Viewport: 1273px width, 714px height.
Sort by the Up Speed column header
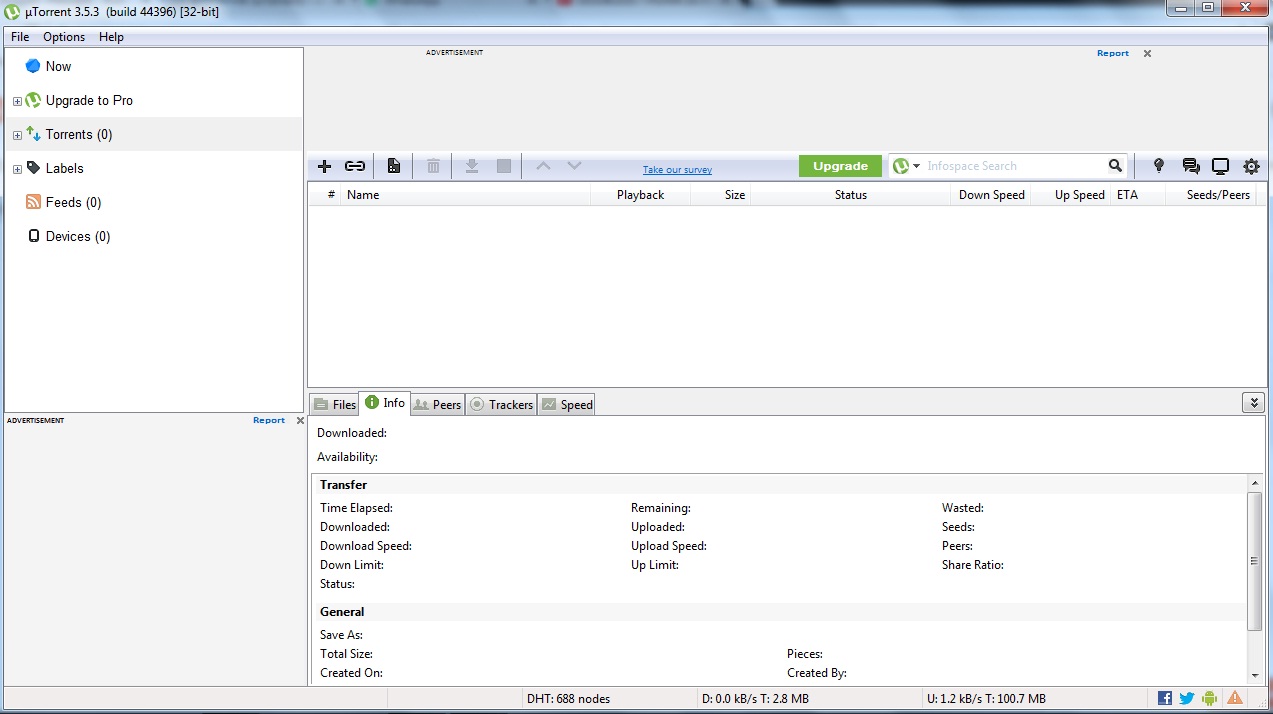pyautogui.click(x=1070, y=195)
